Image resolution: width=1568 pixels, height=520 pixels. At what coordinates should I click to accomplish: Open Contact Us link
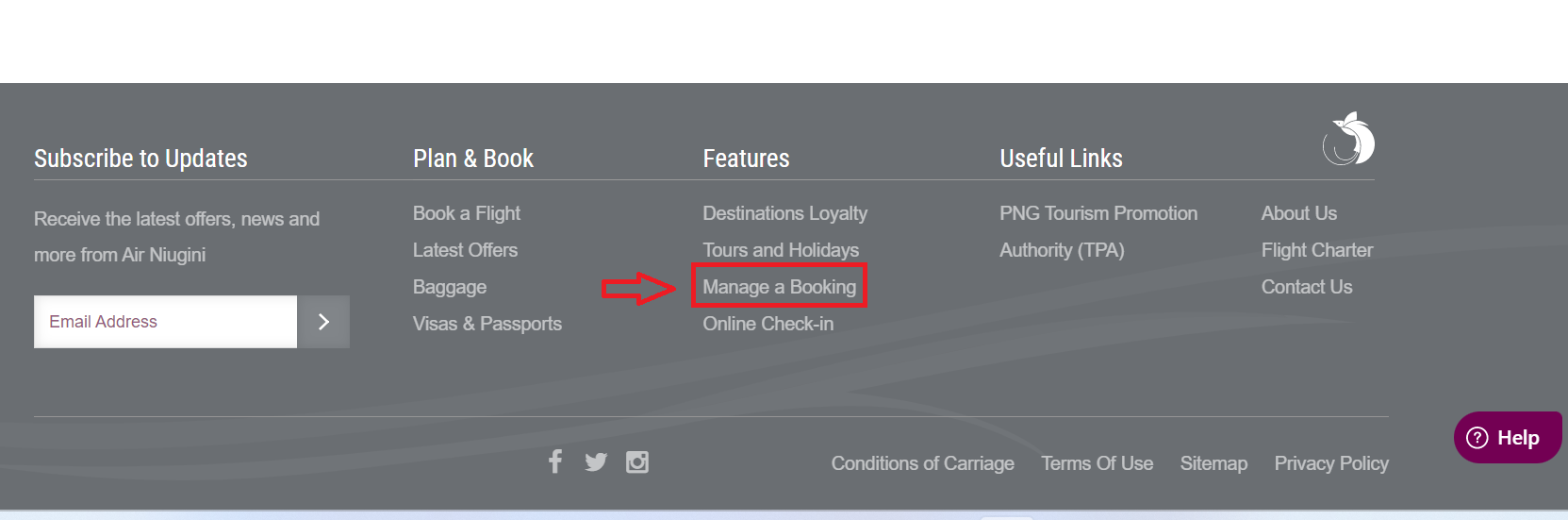[1307, 287]
